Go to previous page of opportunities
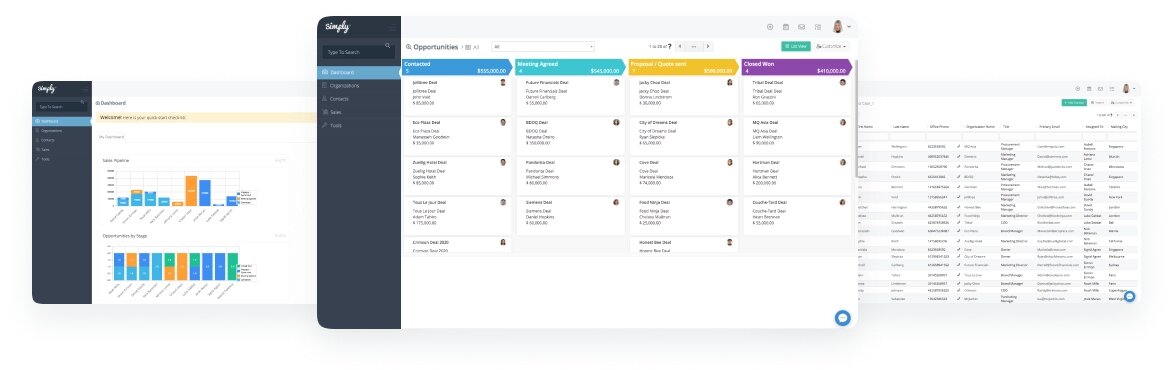Screen dimensions: 1174x377 [x=679, y=46]
